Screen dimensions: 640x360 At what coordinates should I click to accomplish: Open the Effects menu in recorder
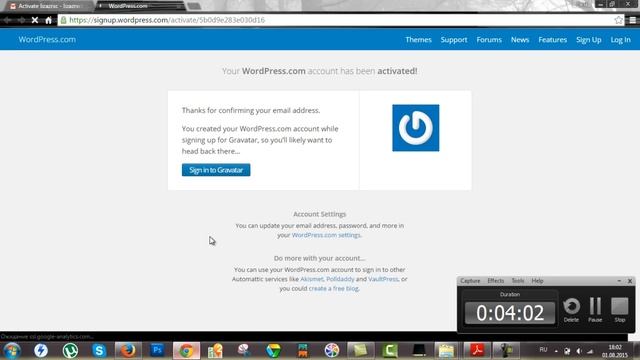[496, 281]
